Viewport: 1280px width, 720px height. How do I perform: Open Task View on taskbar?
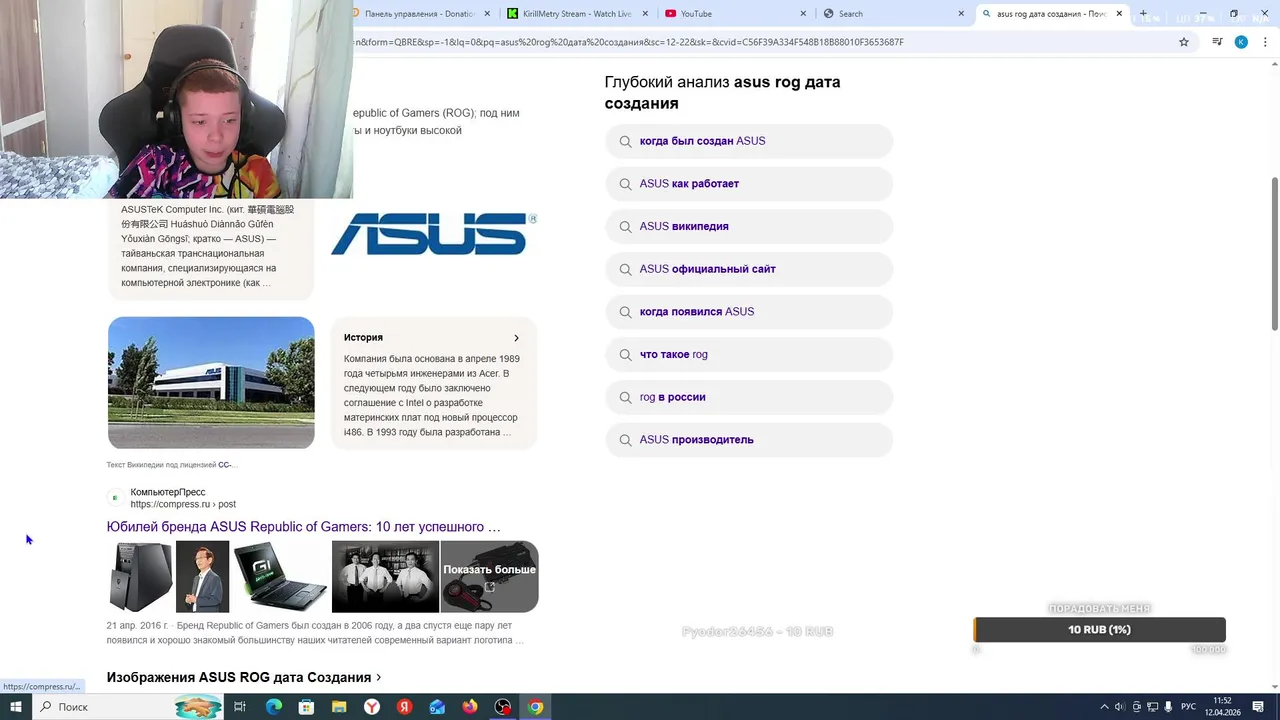(x=240, y=707)
